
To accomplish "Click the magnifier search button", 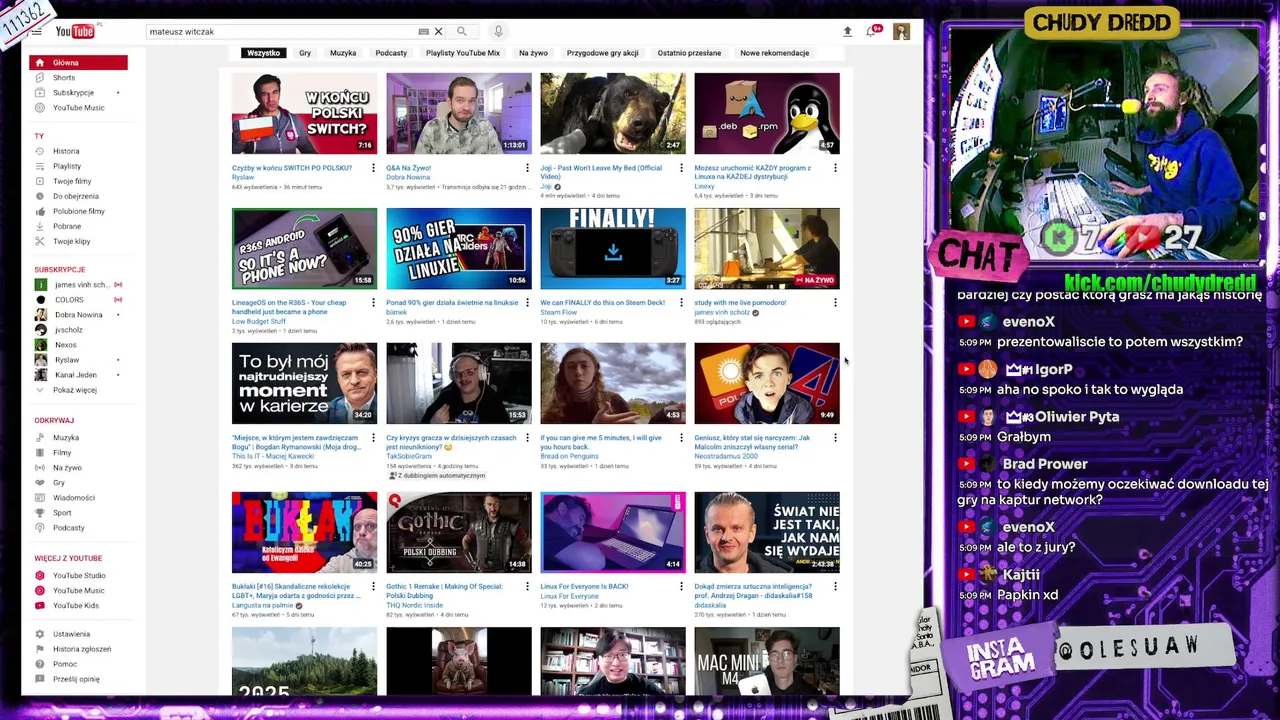I will click(462, 32).
